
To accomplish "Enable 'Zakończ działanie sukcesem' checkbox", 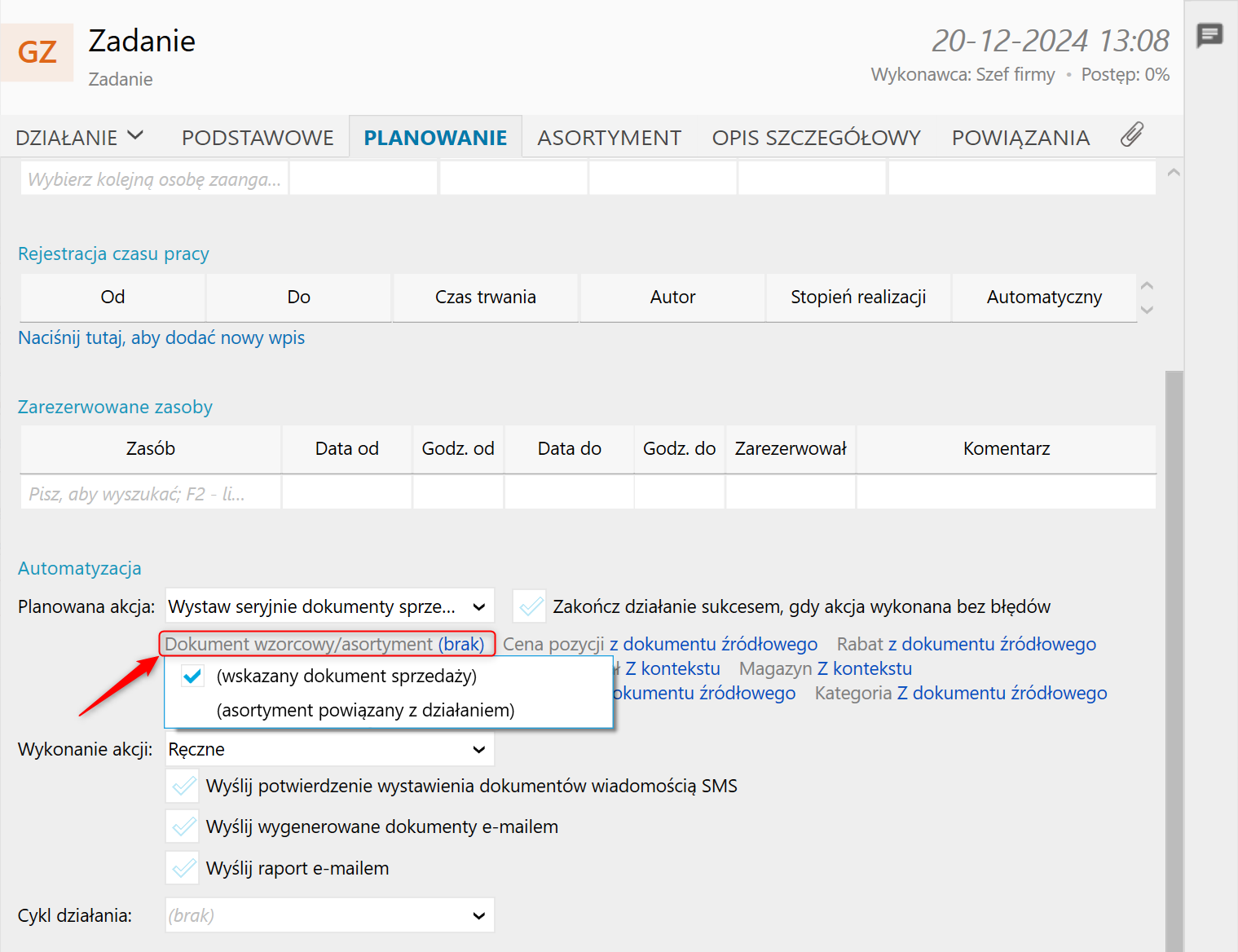I will point(530,606).
